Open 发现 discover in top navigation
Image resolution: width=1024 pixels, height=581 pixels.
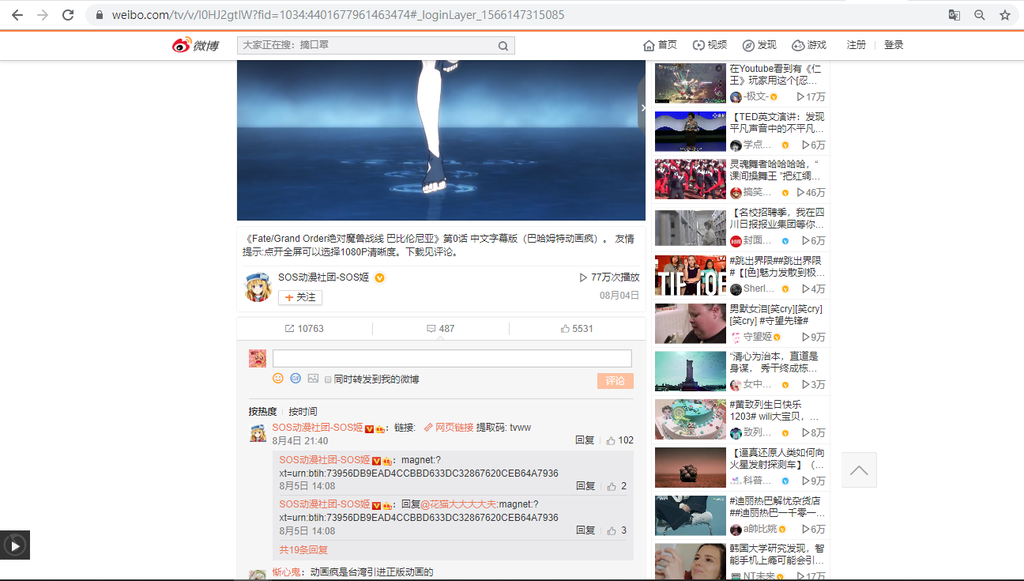click(x=759, y=45)
